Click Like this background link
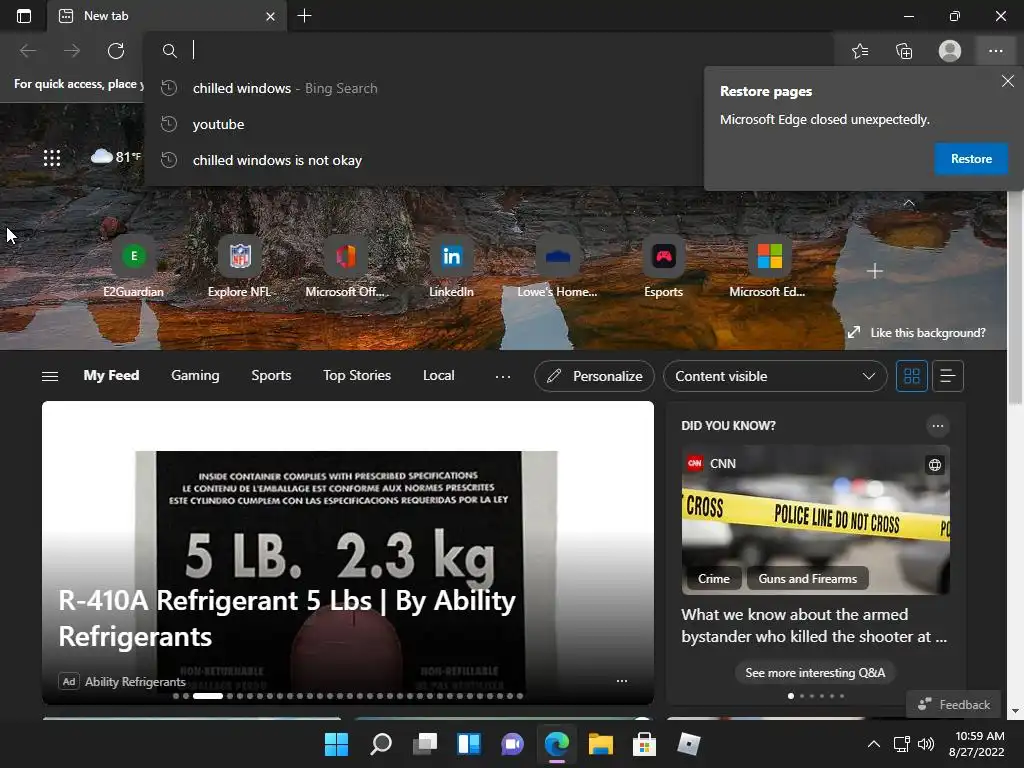This screenshot has height=768, width=1024. 917,333
